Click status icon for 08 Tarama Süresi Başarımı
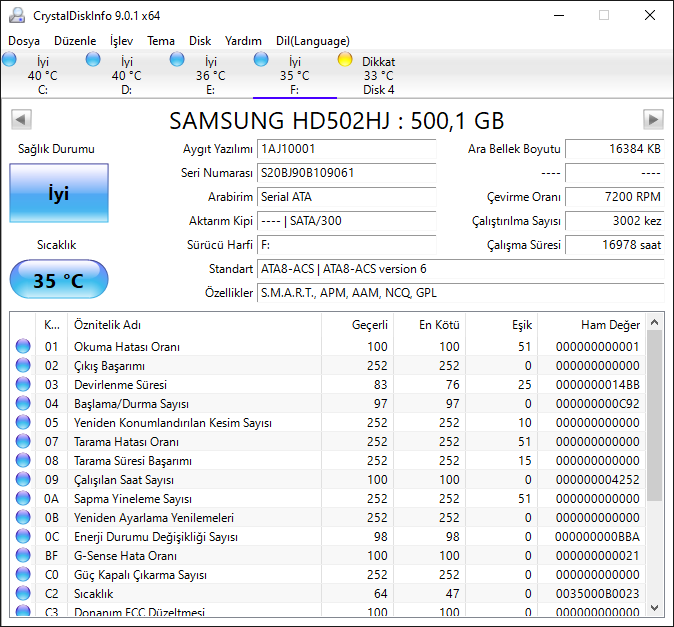The image size is (674, 627). click(x=23, y=460)
